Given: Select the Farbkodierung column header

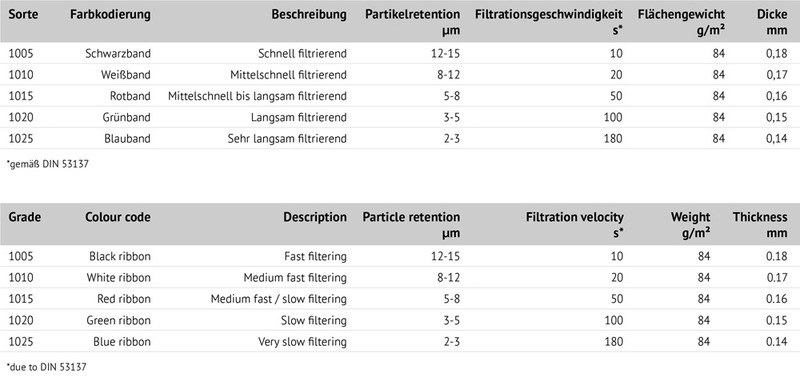Looking at the screenshot, I should coord(110,15).
